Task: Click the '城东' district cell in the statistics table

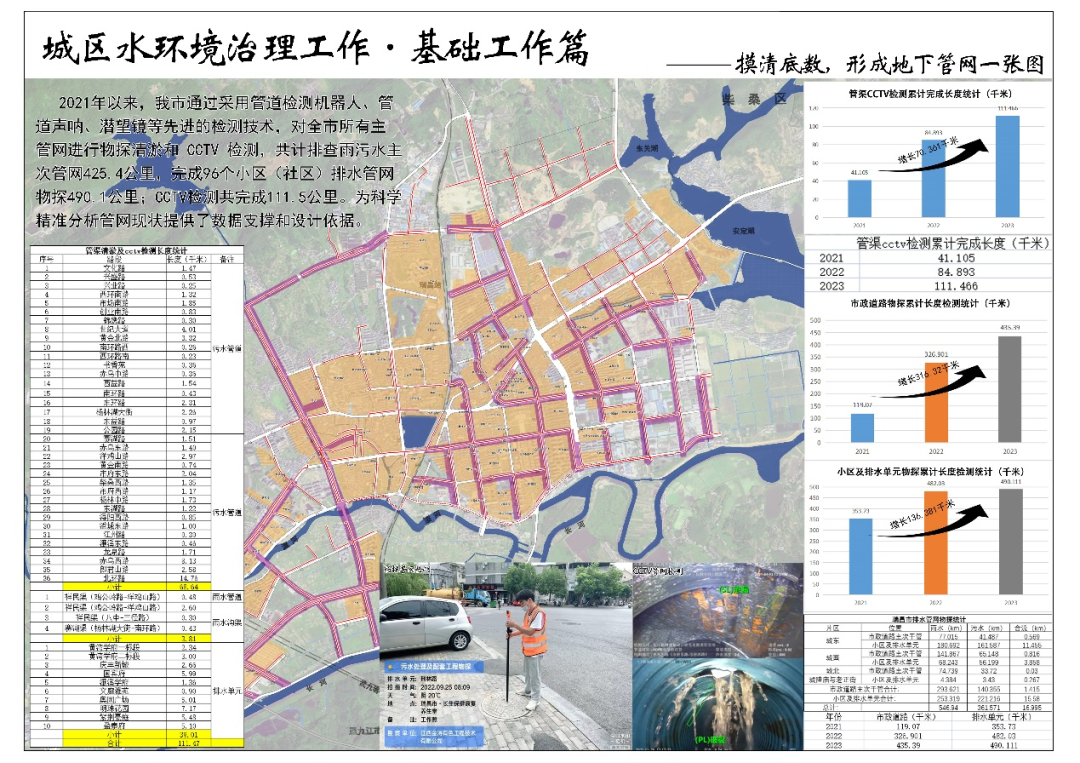Action: click(832, 640)
